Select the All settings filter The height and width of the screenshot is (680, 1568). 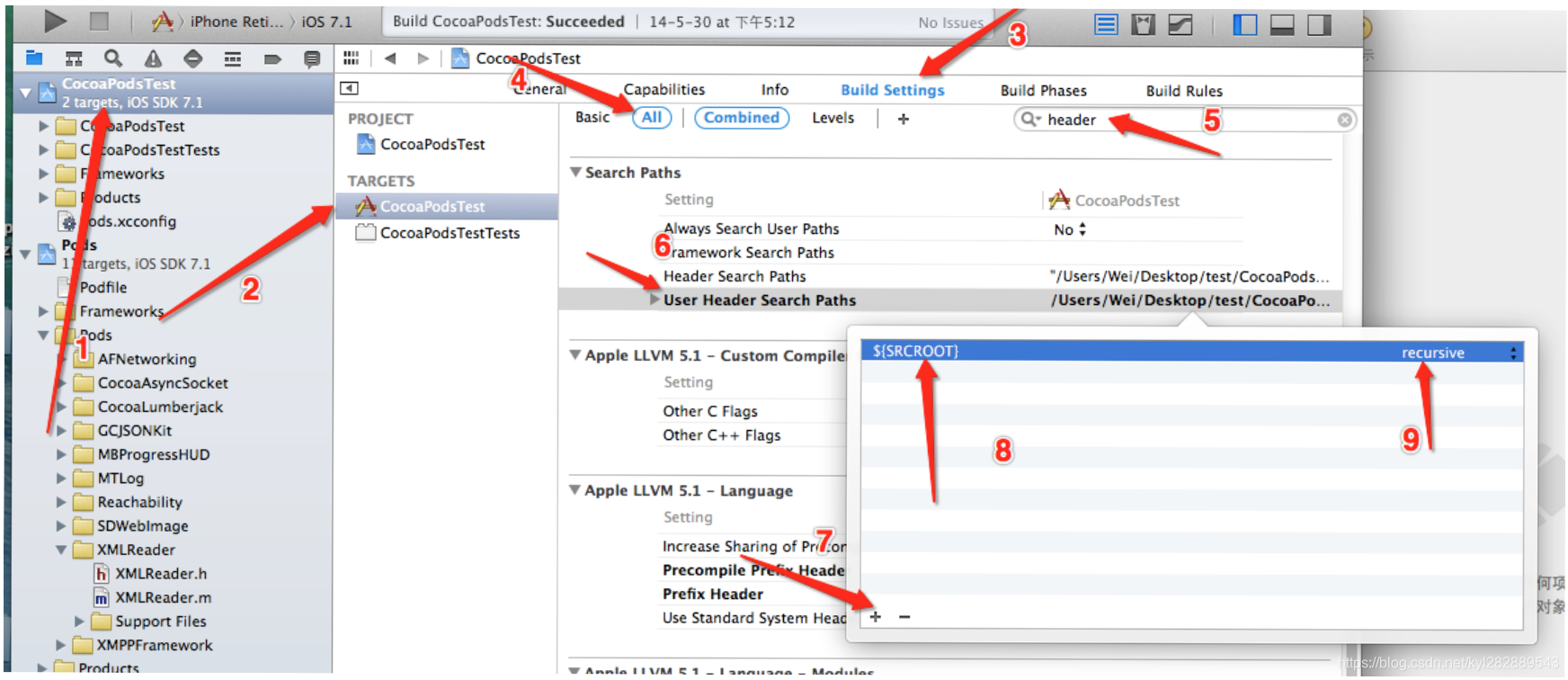[x=652, y=117]
